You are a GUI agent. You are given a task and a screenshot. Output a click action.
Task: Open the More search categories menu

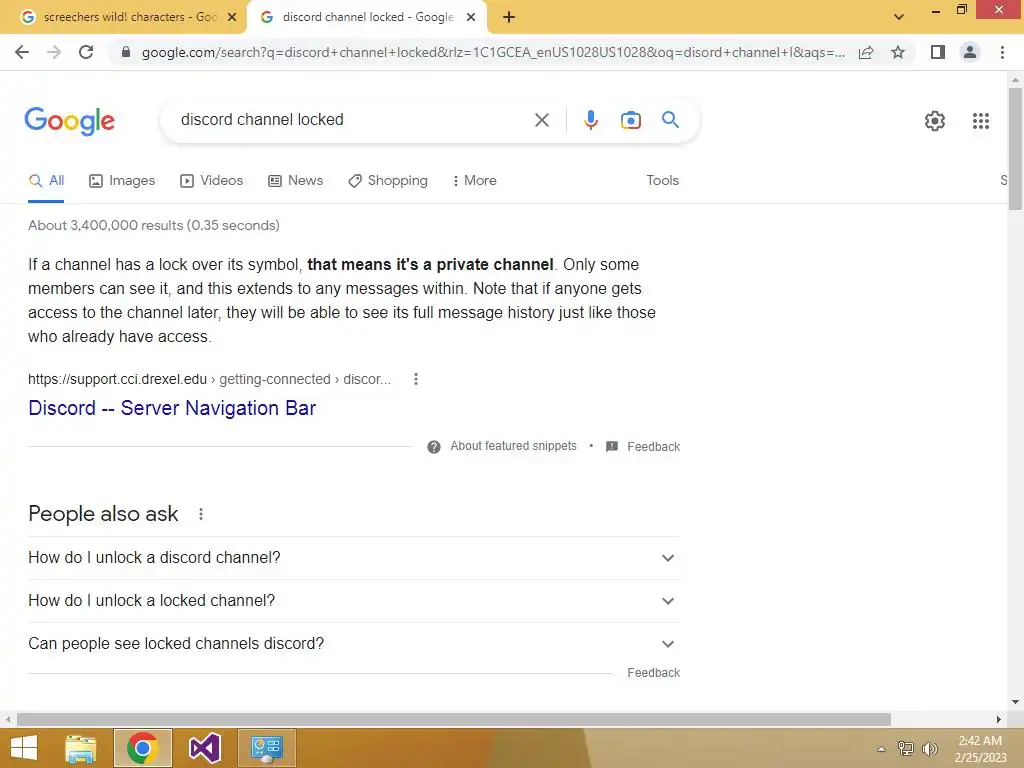point(475,181)
